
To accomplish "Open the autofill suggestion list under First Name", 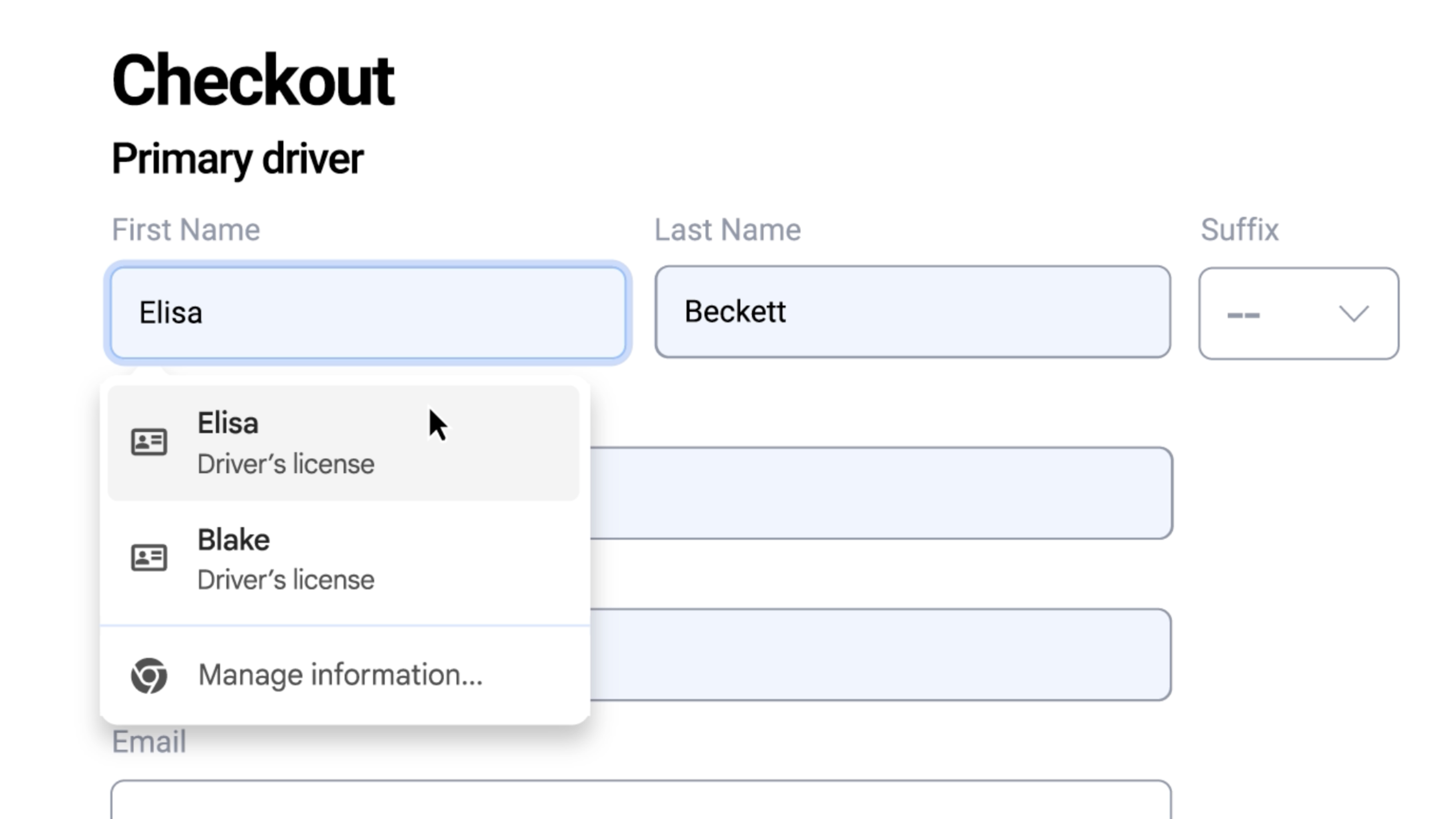I will [x=367, y=313].
